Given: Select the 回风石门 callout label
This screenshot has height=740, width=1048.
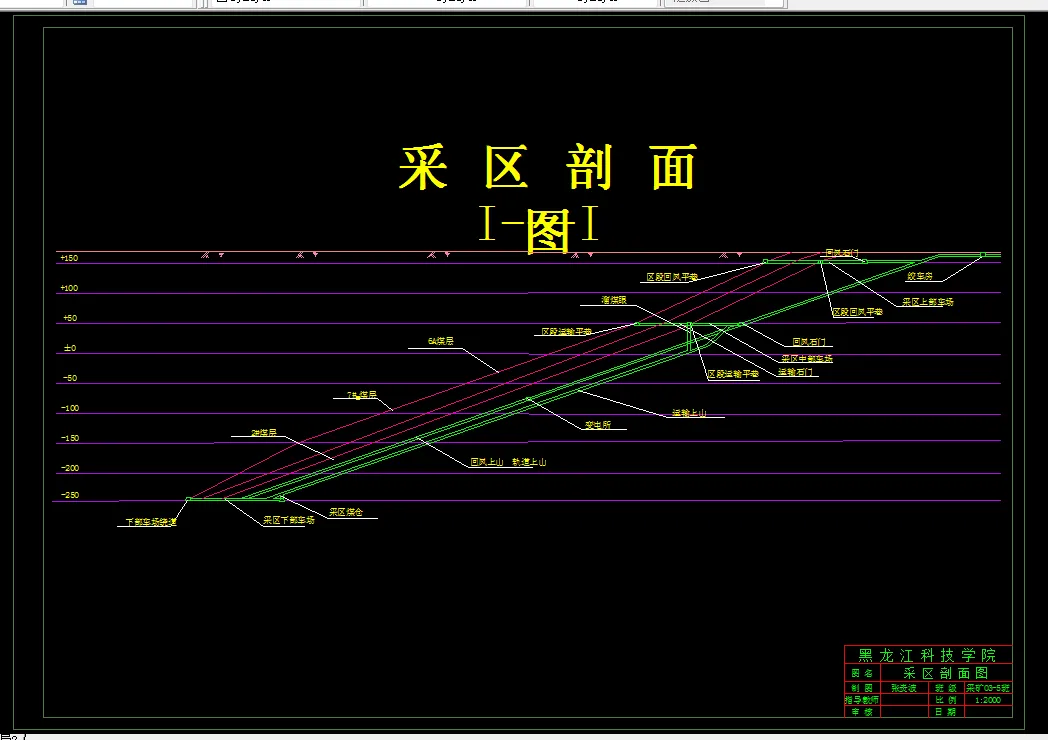Looking at the screenshot, I should (x=809, y=341).
